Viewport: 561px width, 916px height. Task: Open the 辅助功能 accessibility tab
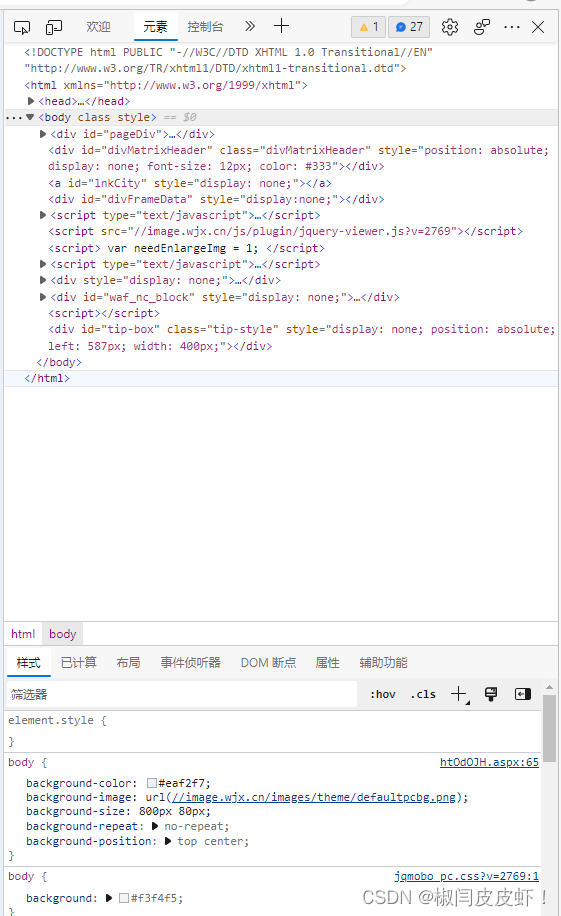(383, 662)
